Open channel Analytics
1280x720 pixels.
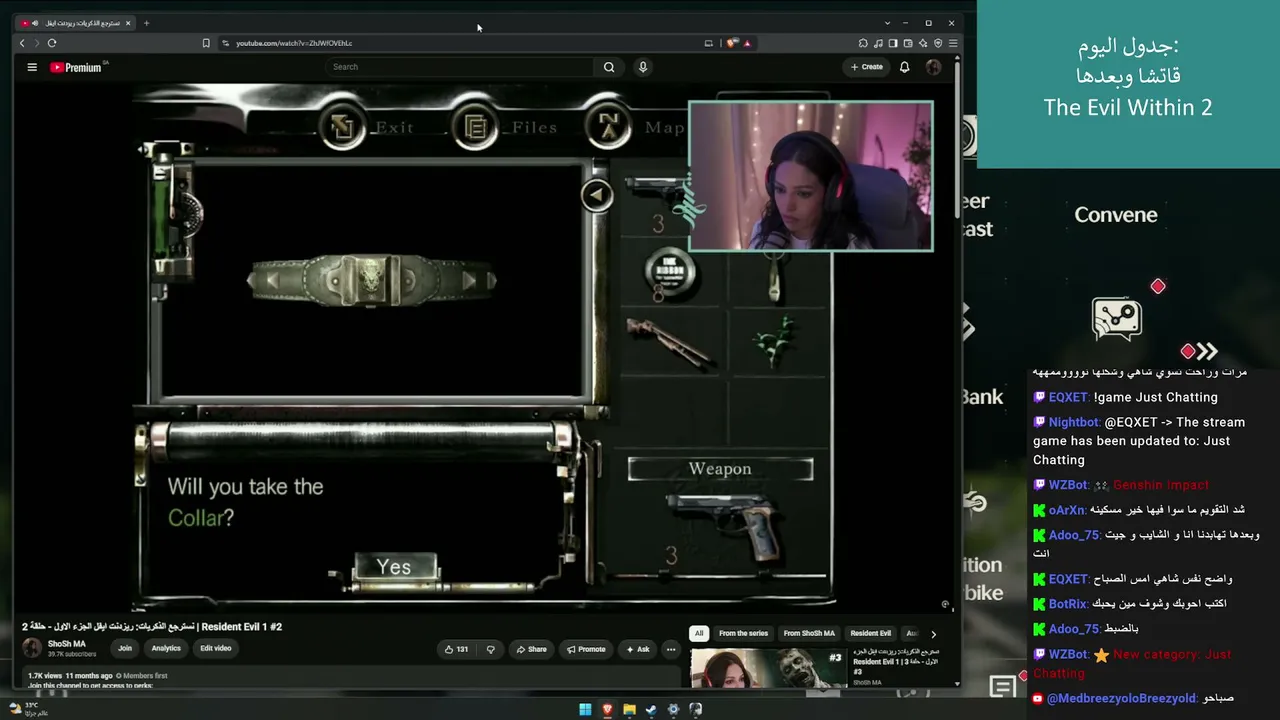coord(166,649)
